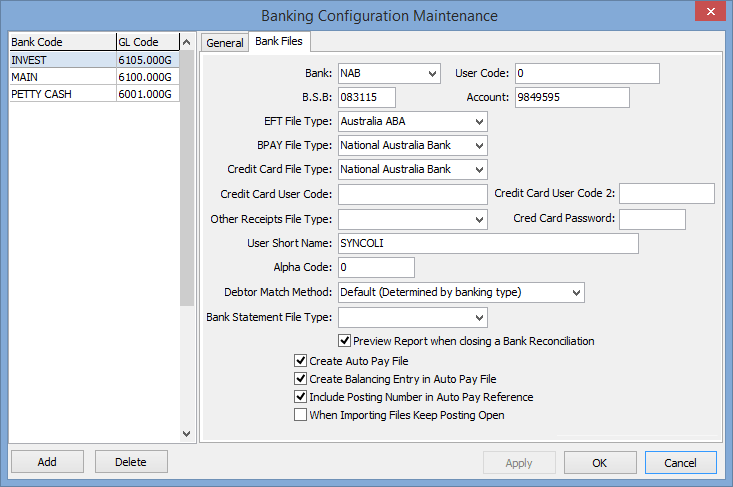Click the Delete button
Viewport: 733px width, 487px height.
(131, 462)
